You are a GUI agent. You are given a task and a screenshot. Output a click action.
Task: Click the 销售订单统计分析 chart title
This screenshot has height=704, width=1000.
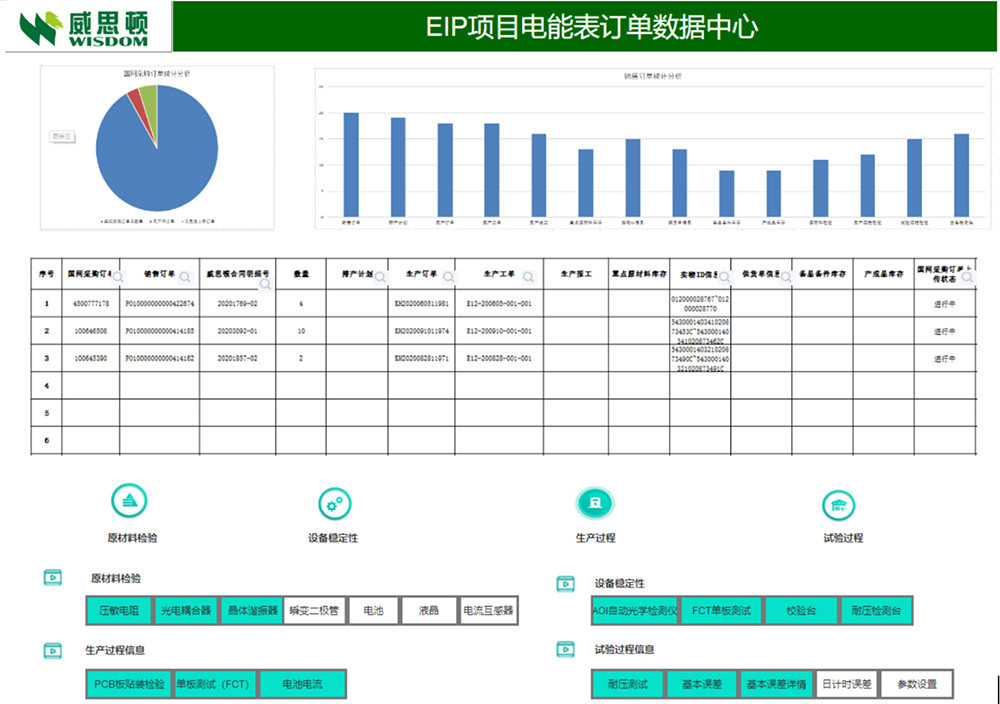pyautogui.click(x=652, y=76)
